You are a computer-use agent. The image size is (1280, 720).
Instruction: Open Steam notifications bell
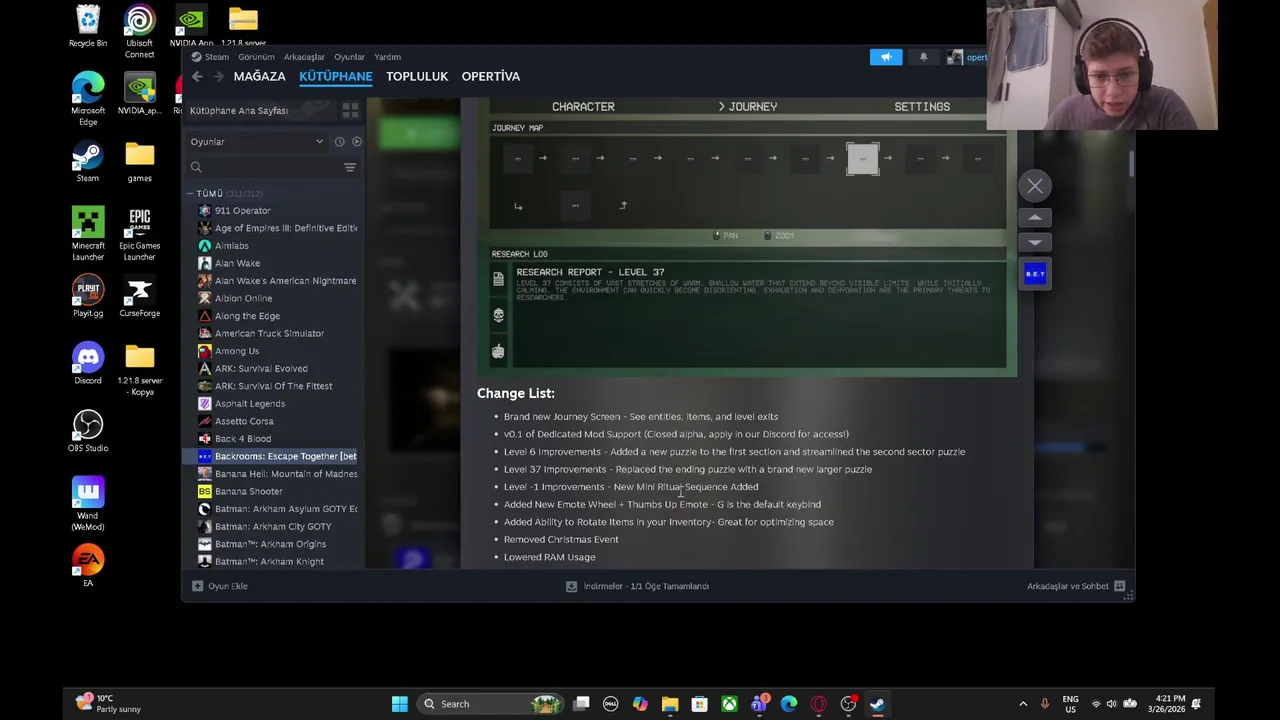tap(923, 57)
